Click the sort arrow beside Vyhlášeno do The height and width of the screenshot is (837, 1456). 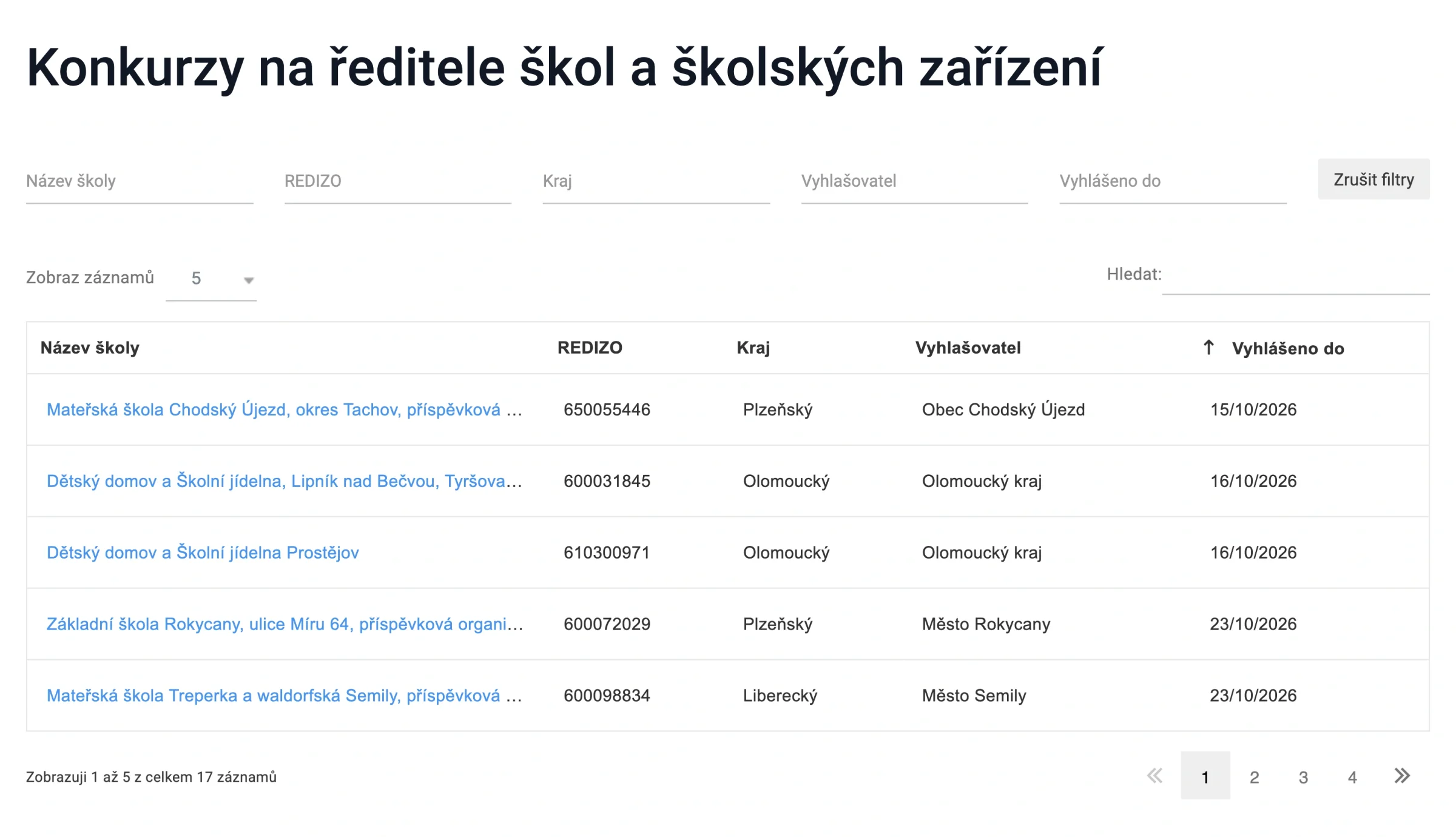pos(1208,348)
